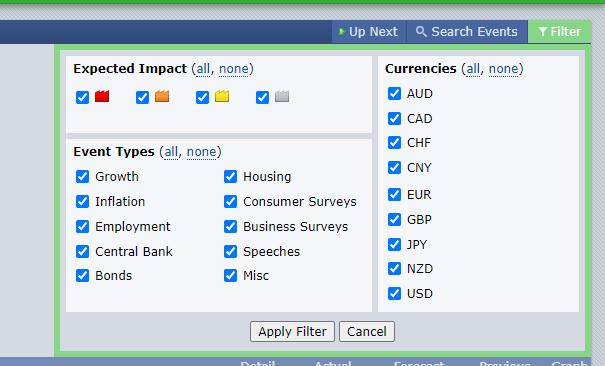Uncheck the gray impact checkbox

262,97
